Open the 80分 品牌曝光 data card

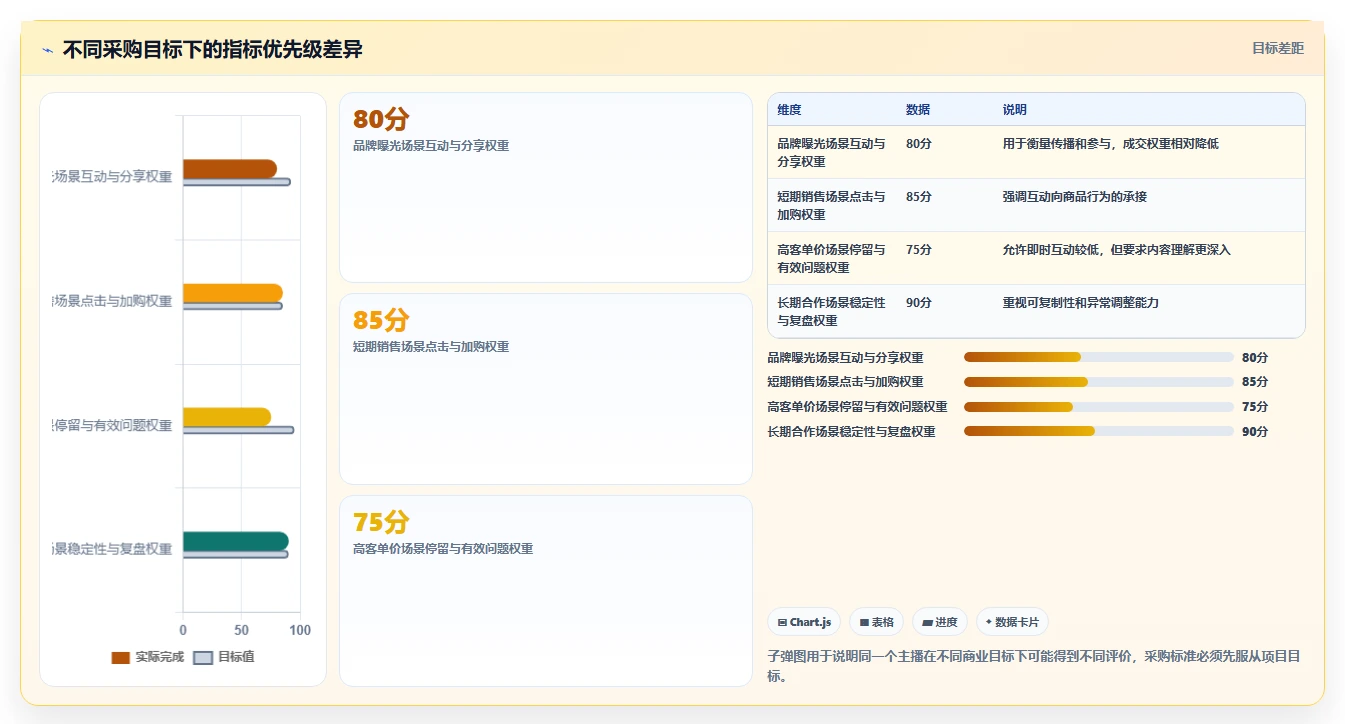coord(546,187)
